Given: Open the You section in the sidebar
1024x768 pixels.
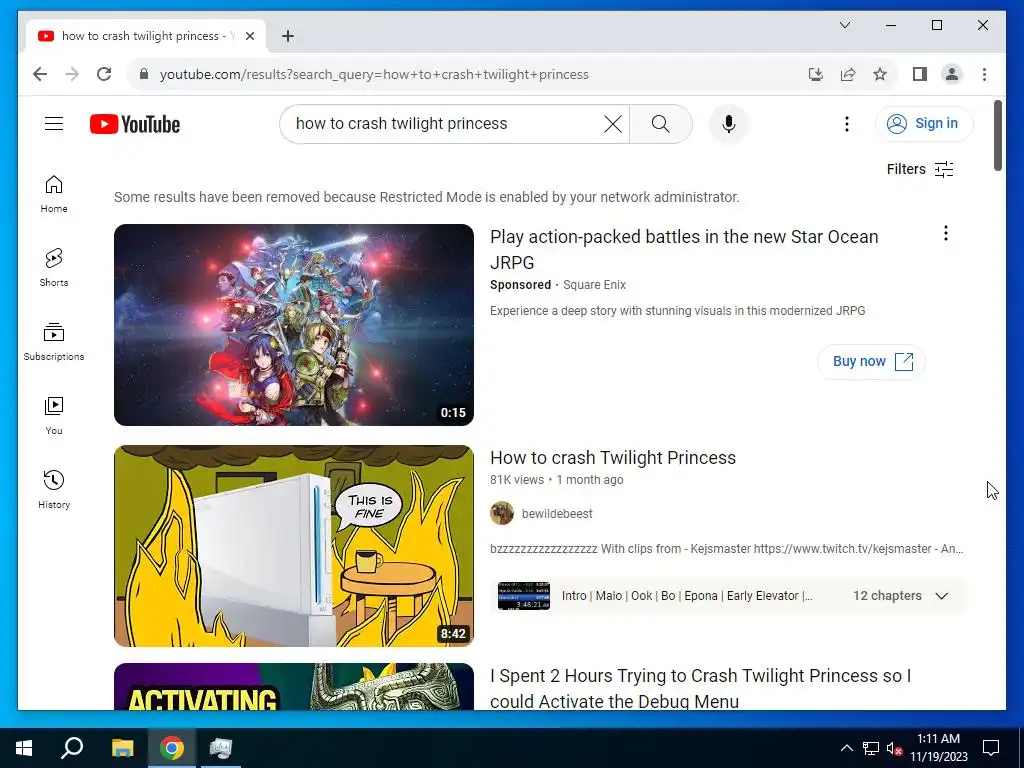Looking at the screenshot, I should tap(54, 415).
